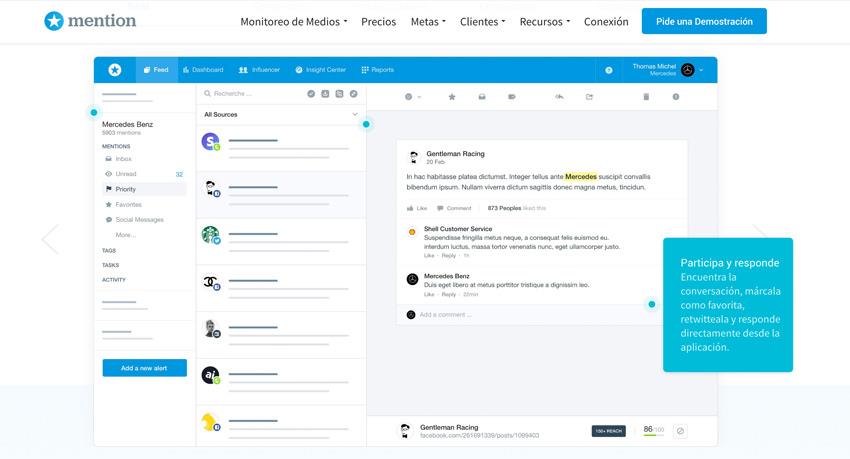Click the Shell logo avatar in comments
The height and width of the screenshot is (459, 850).
point(412,232)
